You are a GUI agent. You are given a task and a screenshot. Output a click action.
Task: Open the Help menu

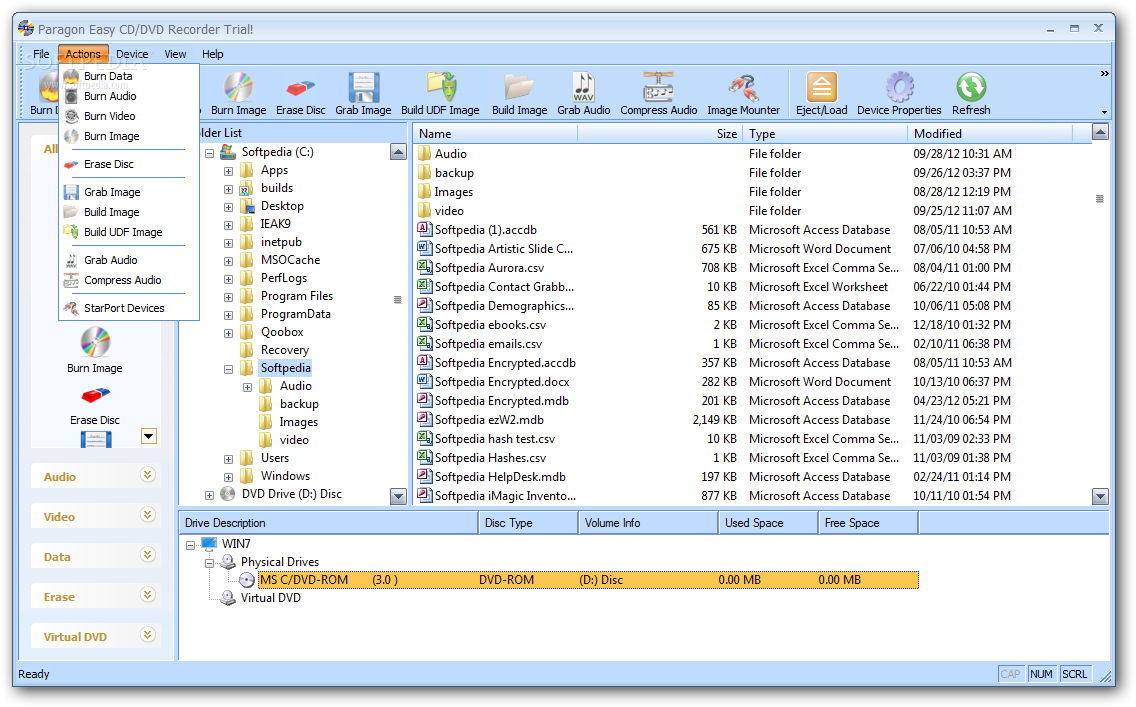point(212,54)
